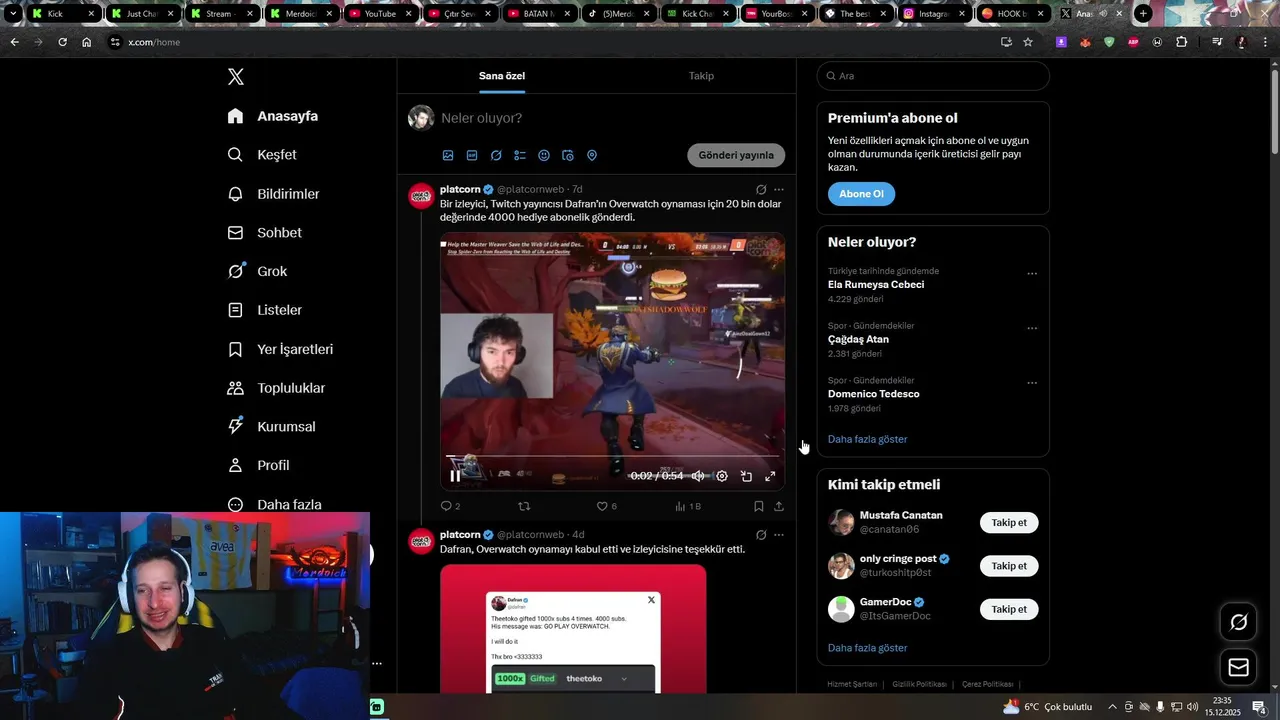1280x720 pixels.
Task: Open video picture-in-picture
Action: coord(746,476)
